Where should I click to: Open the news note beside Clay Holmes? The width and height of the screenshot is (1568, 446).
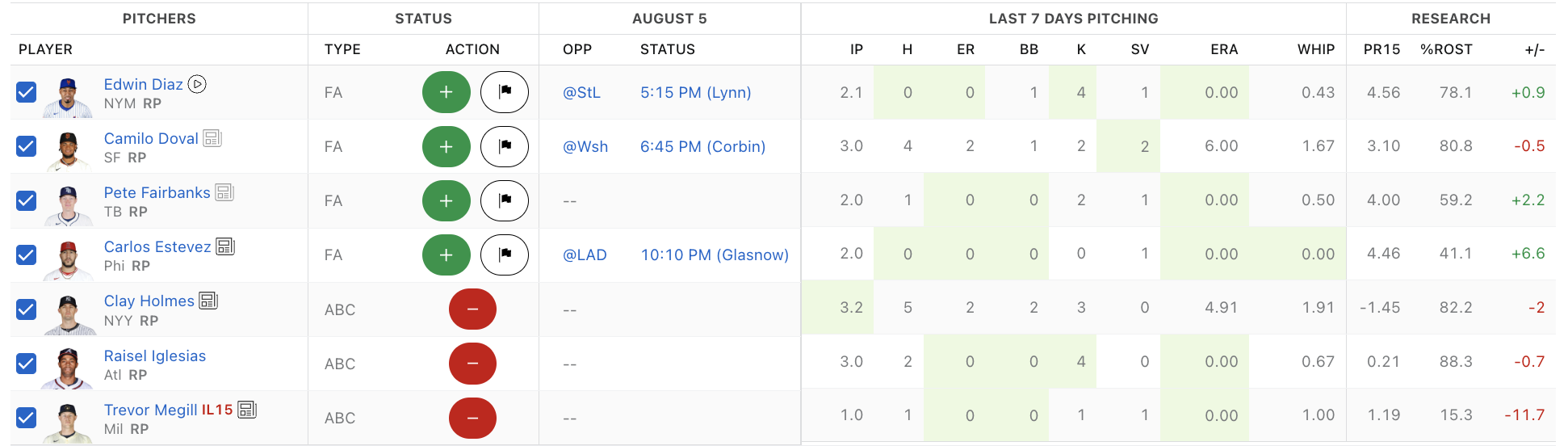(209, 301)
